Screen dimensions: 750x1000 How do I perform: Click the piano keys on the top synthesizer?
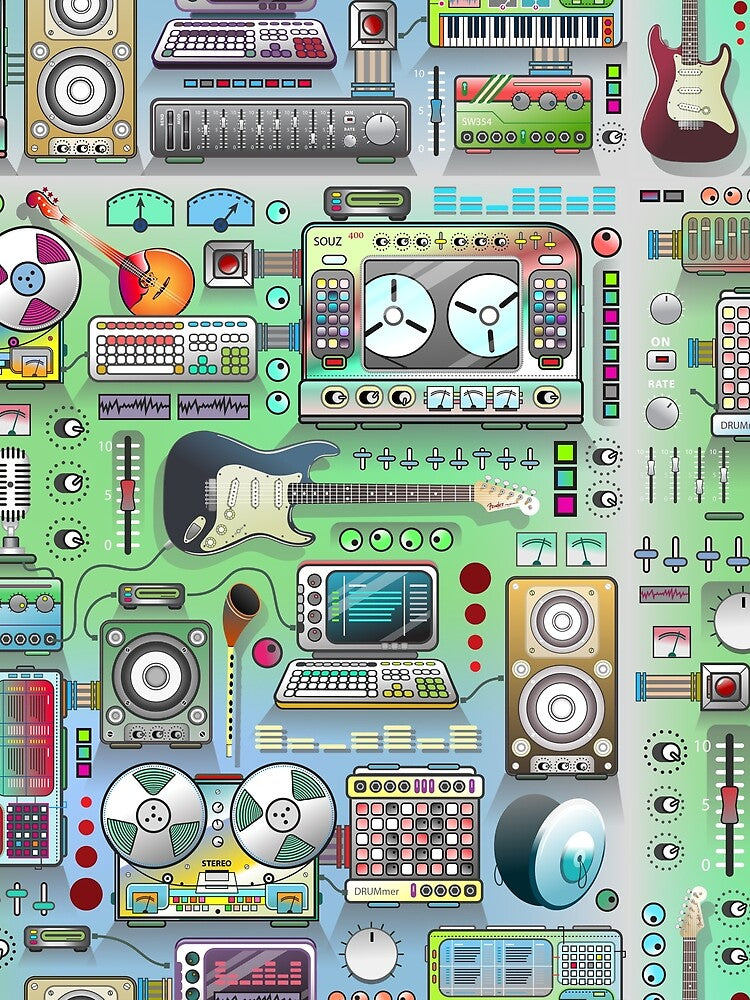click(x=520, y=30)
